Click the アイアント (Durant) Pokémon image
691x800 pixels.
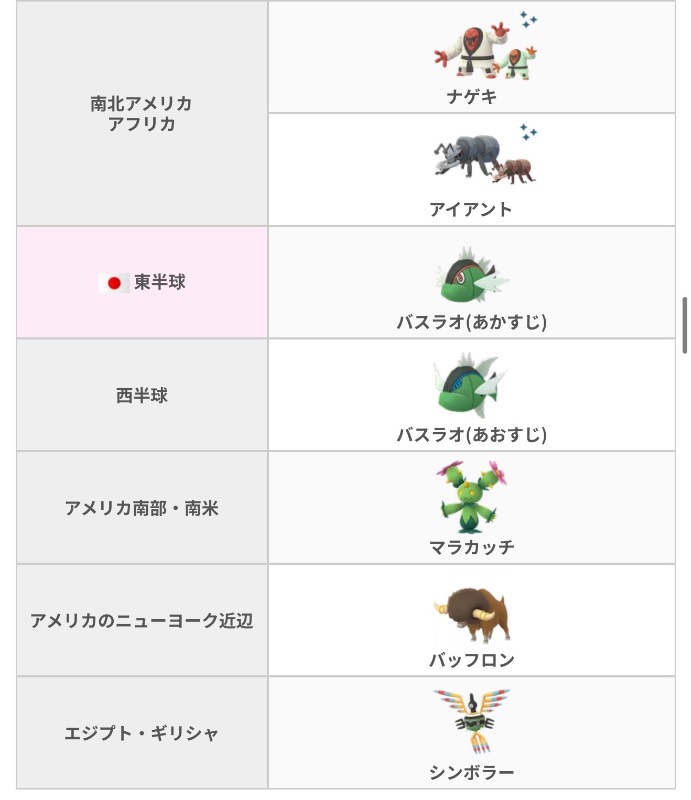484,158
